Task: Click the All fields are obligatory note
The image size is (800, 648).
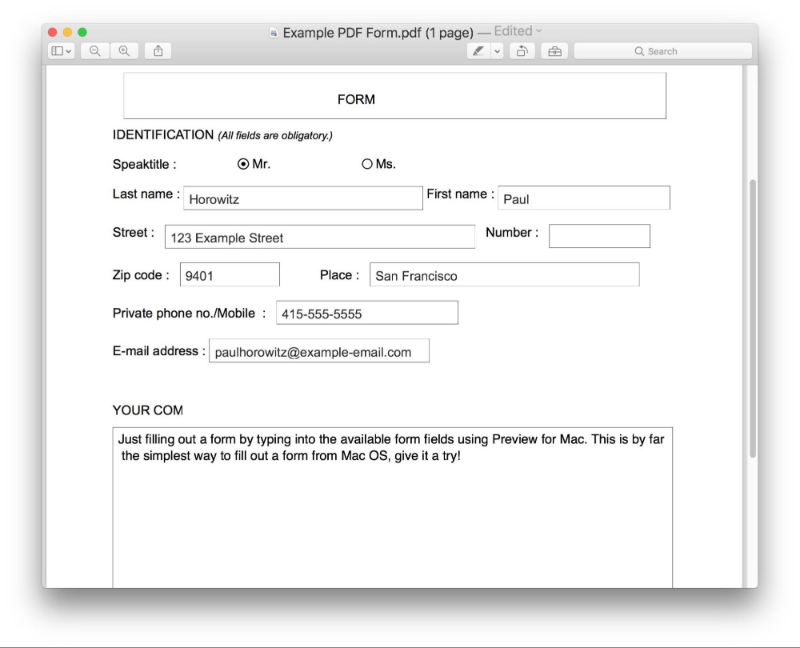Action: click(x=275, y=136)
